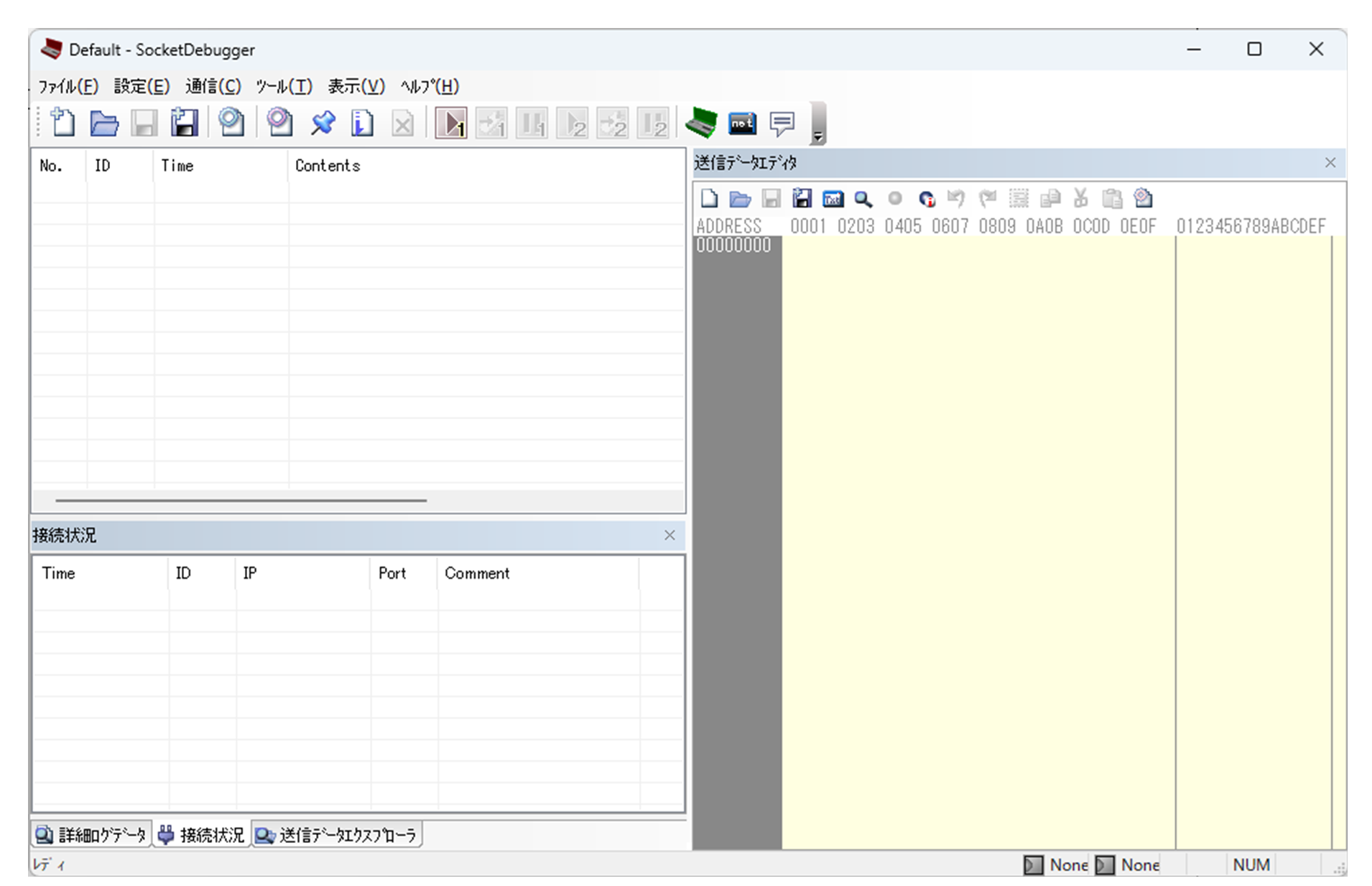Switch to the 送信データエクスプローラ tab
The height and width of the screenshot is (886, 1372).
(336, 834)
